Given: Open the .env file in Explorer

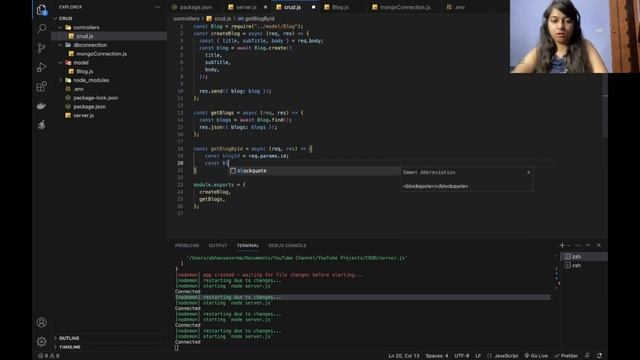Looking at the screenshot, I should tap(78, 89).
